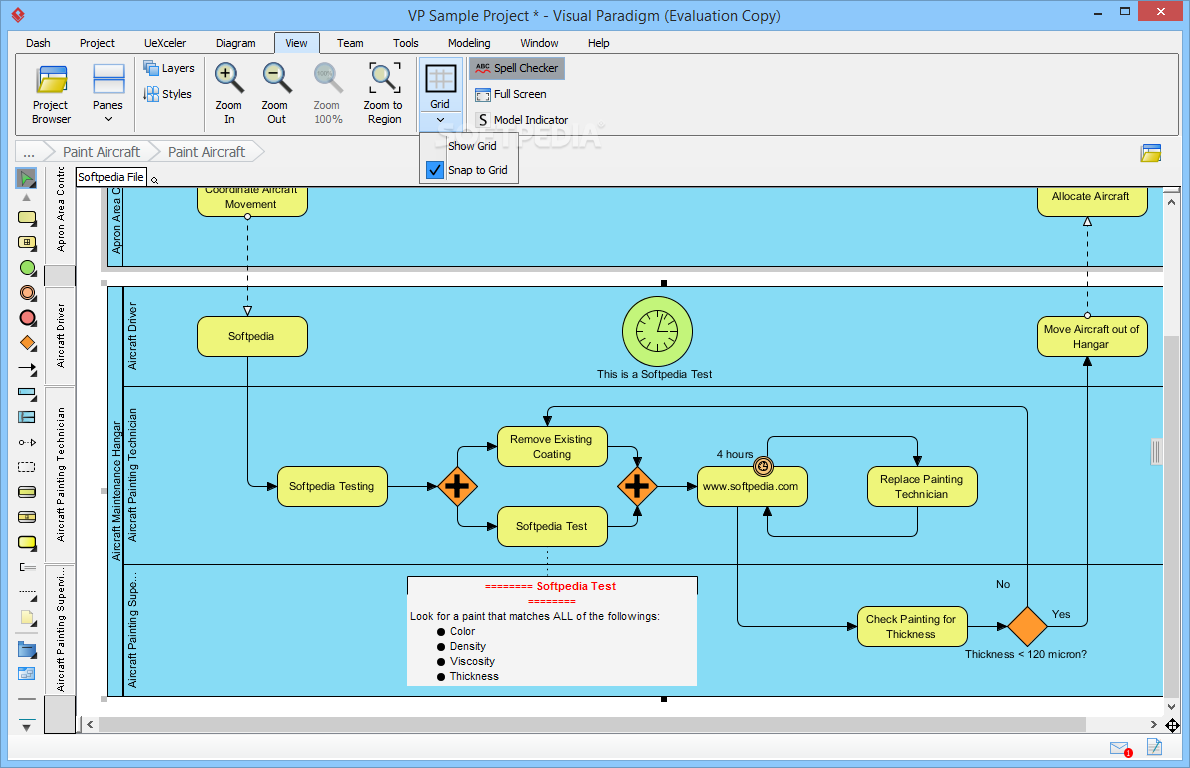The height and width of the screenshot is (768, 1190).
Task: Select the Softpedia Testing task
Action: click(332, 486)
